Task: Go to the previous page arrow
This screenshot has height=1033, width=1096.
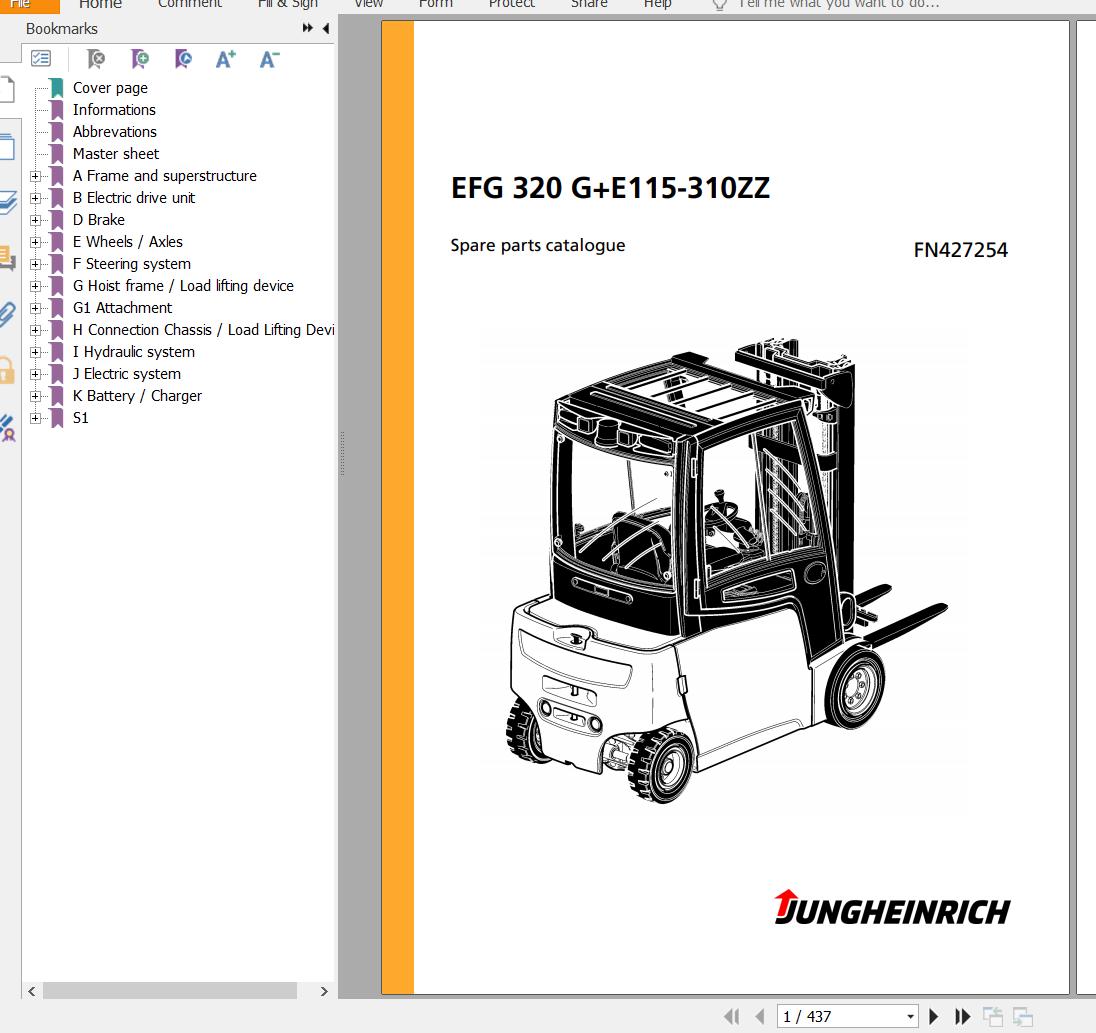Action: (x=760, y=1016)
